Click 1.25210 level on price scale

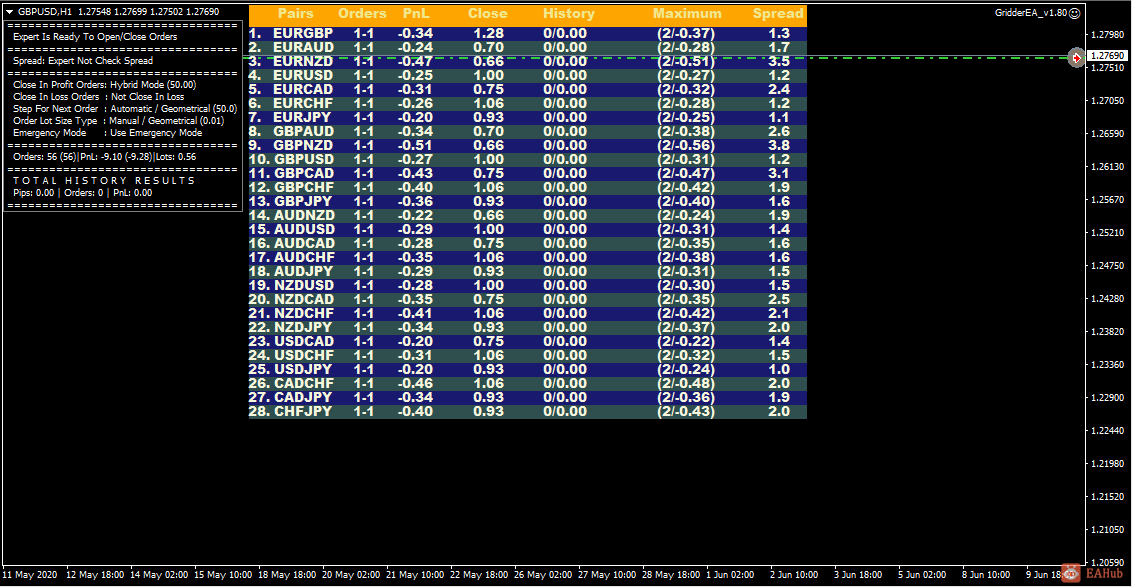pos(1107,233)
